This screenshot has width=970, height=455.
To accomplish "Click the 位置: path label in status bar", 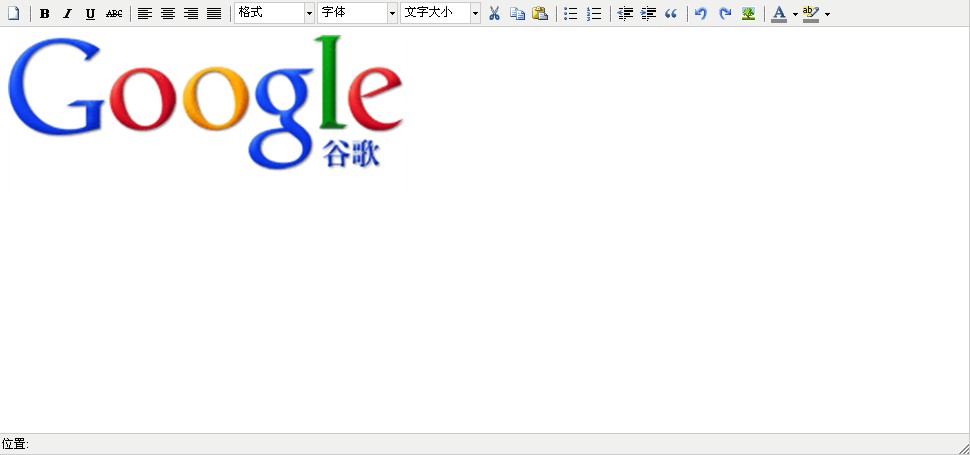I will (x=15, y=444).
